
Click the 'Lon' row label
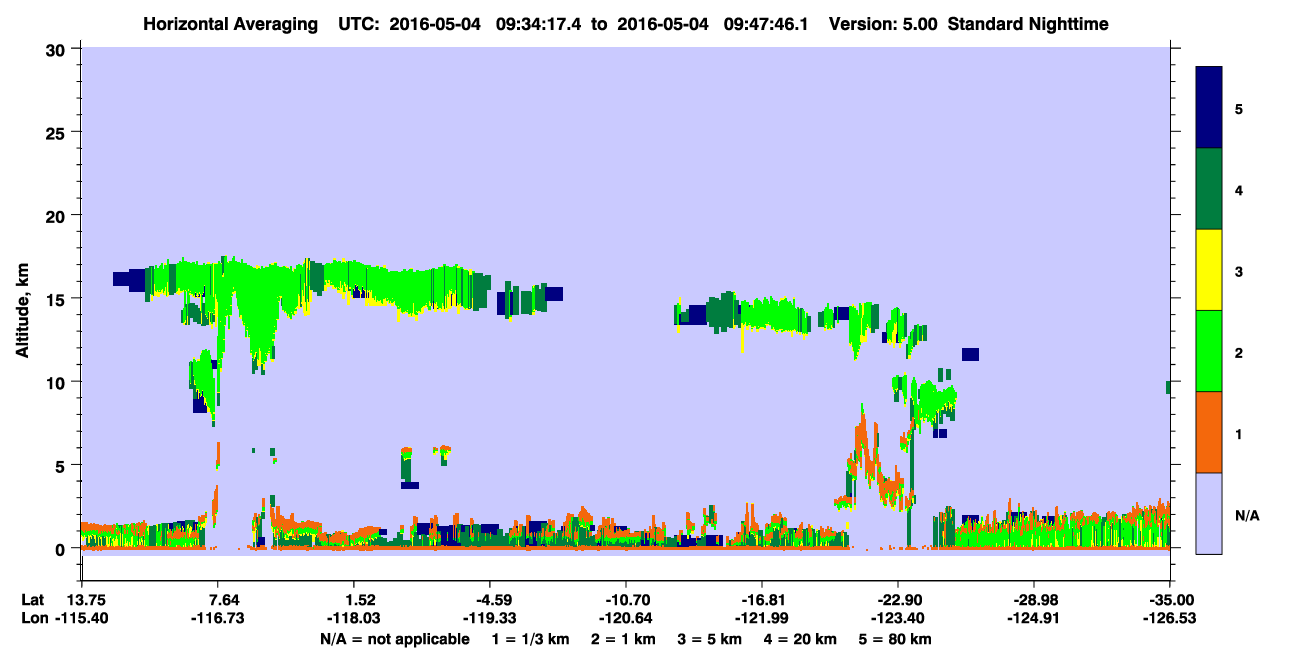[x=34, y=618]
